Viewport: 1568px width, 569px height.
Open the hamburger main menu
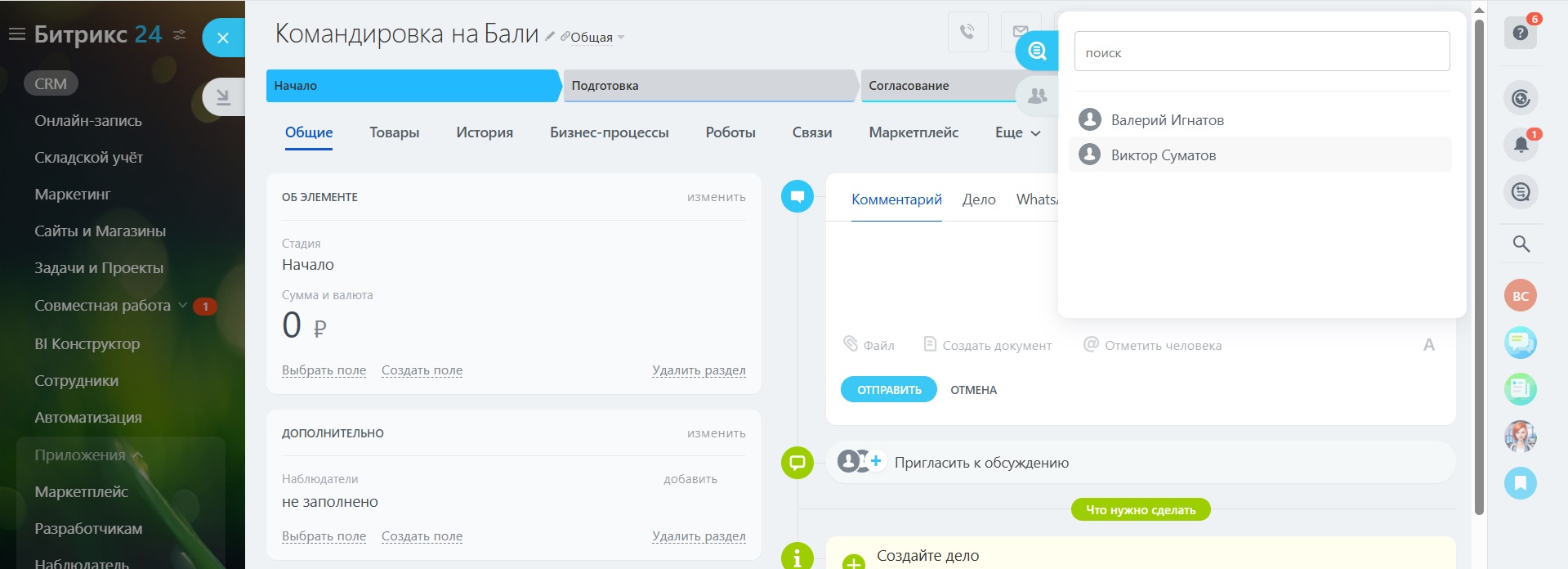[16, 34]
